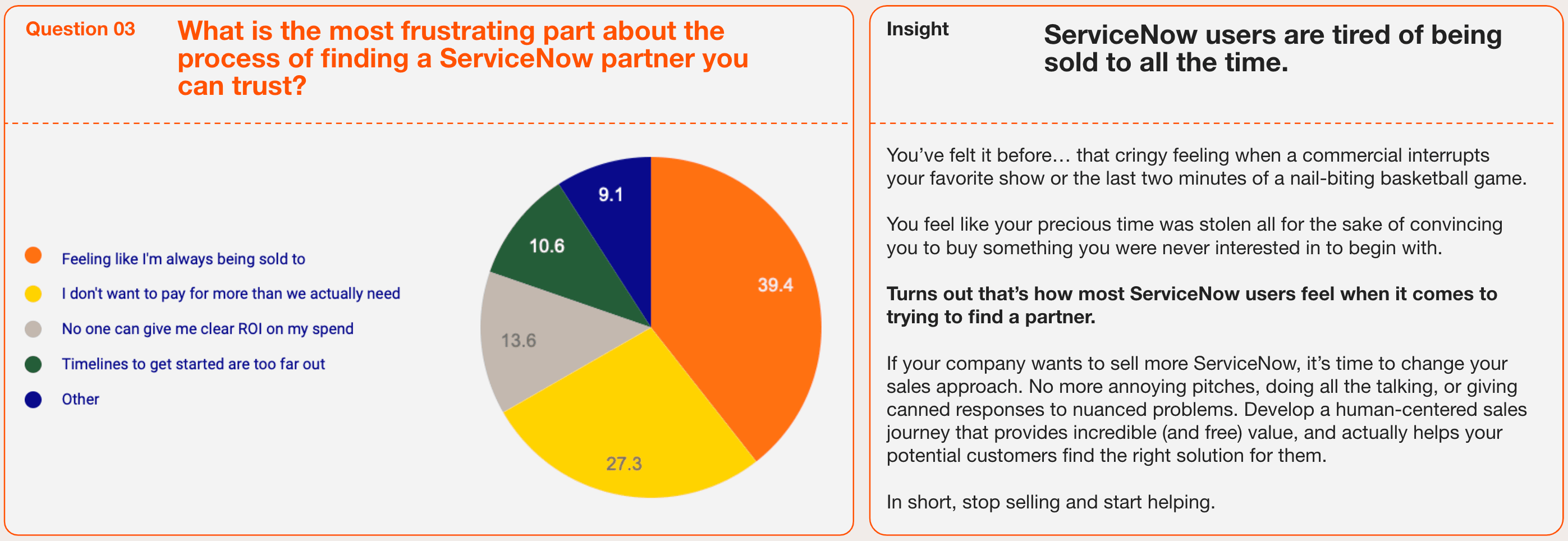Image resolution: width=1568 pixels, height=541 pixels.
Task: Click the 'Other' legend label text
Action: pyautogui.click(x=80, y=400)
